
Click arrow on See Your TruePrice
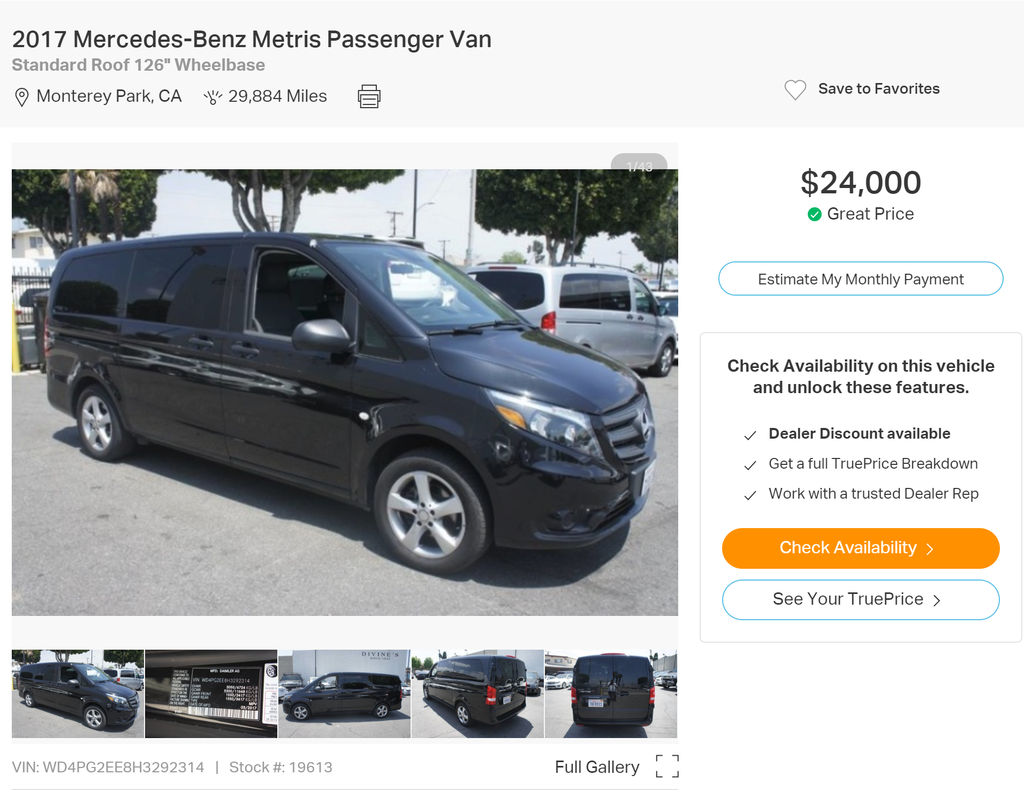(937, 600)
